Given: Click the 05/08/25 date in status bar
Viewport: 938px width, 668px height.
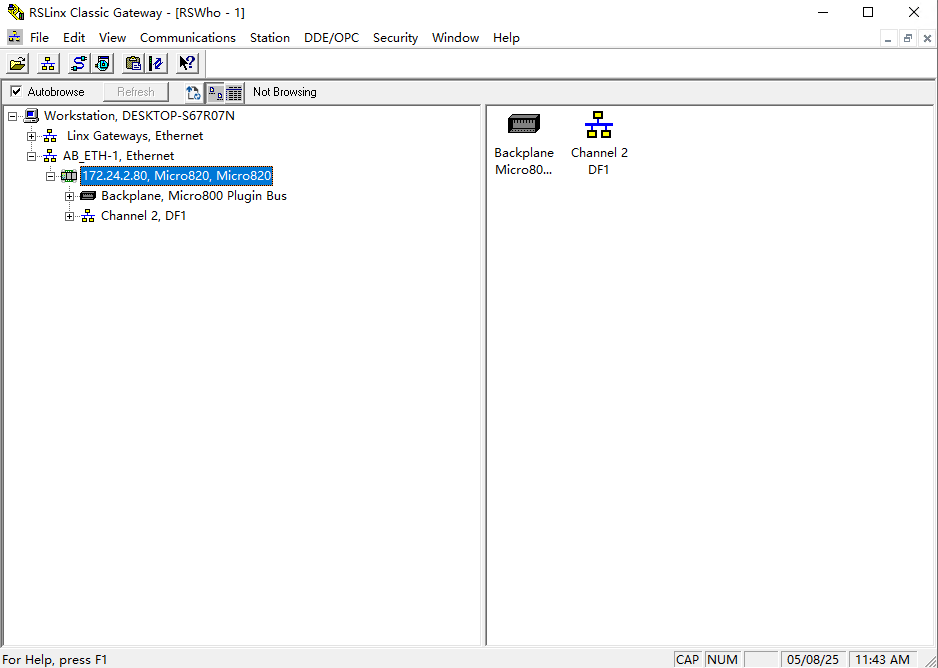Looking at the screenshot, I should click(x=813, y=660).
